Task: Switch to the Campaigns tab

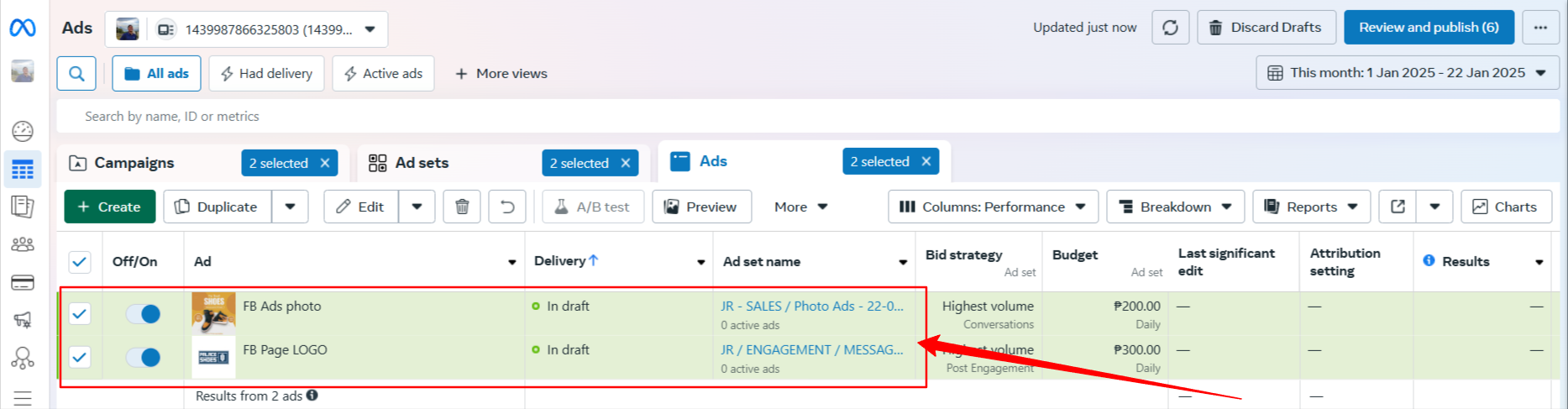Action: tap(134, 163)
